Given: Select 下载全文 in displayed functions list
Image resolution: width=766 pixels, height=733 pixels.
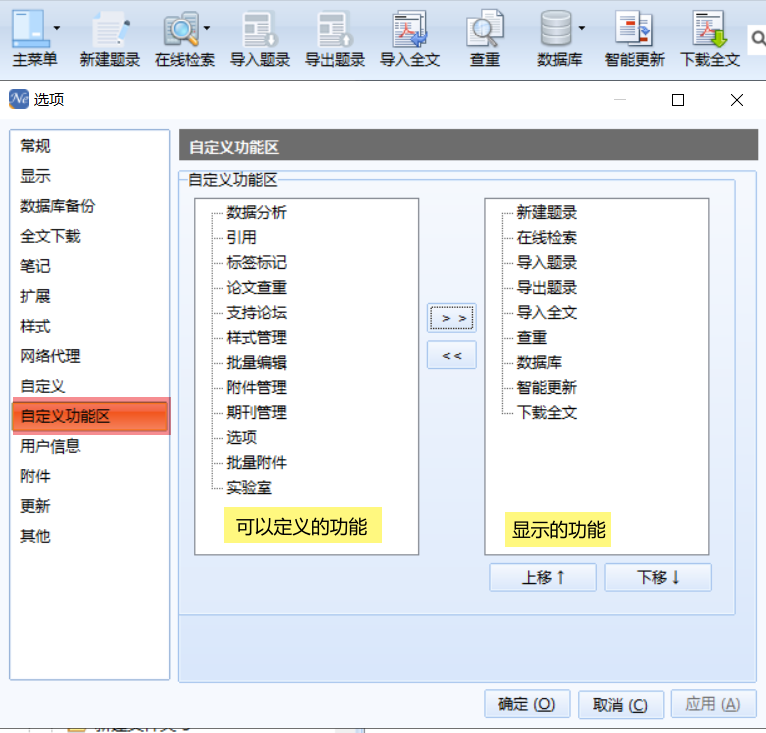Looking at the screenshot, I should tap(547, 412).
